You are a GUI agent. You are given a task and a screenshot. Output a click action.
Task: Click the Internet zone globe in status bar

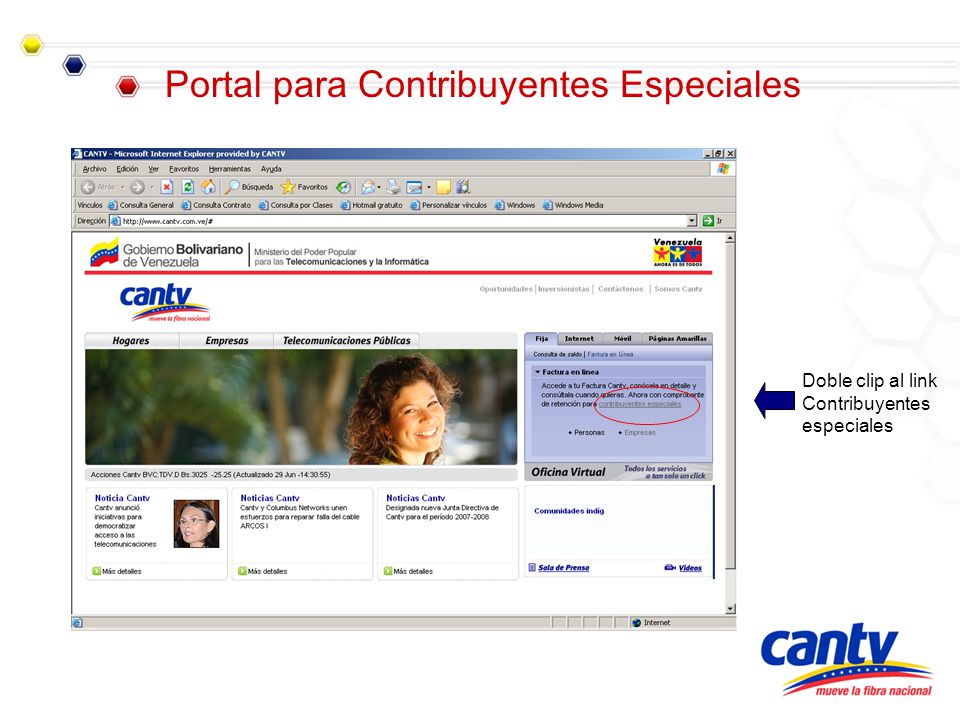(x=637, y=623)
